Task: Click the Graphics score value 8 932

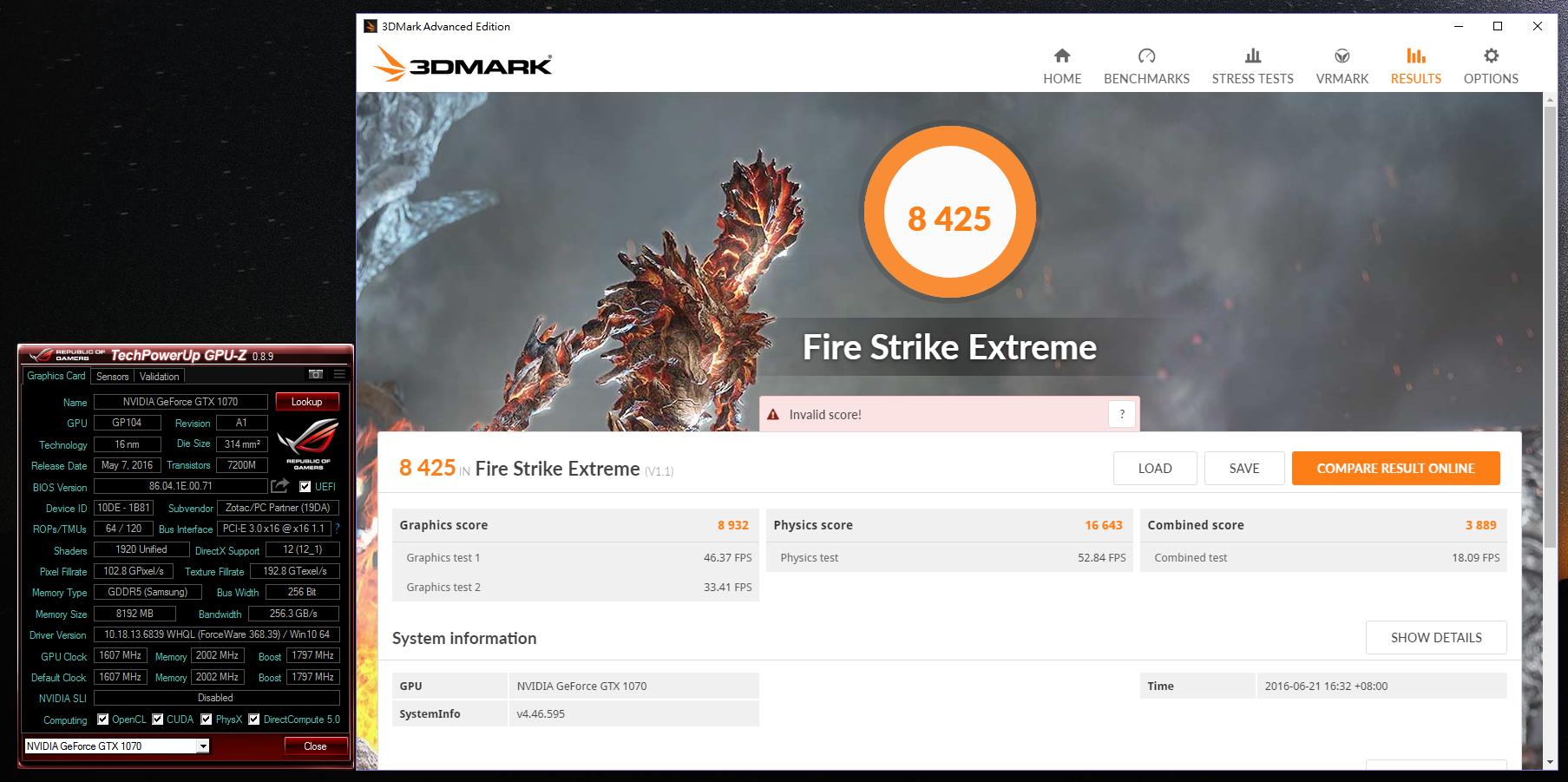Action: pyautogui.click(x=732, y=525)
